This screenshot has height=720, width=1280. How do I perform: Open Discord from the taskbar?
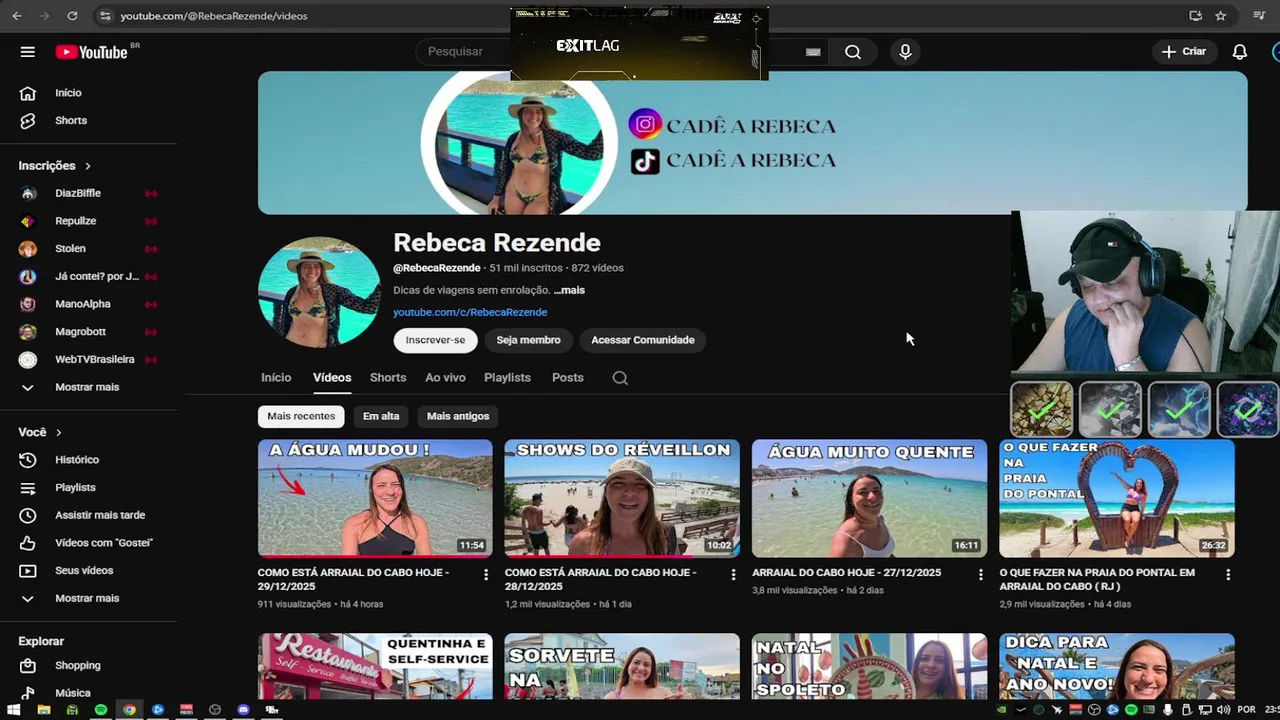point(243,710)
